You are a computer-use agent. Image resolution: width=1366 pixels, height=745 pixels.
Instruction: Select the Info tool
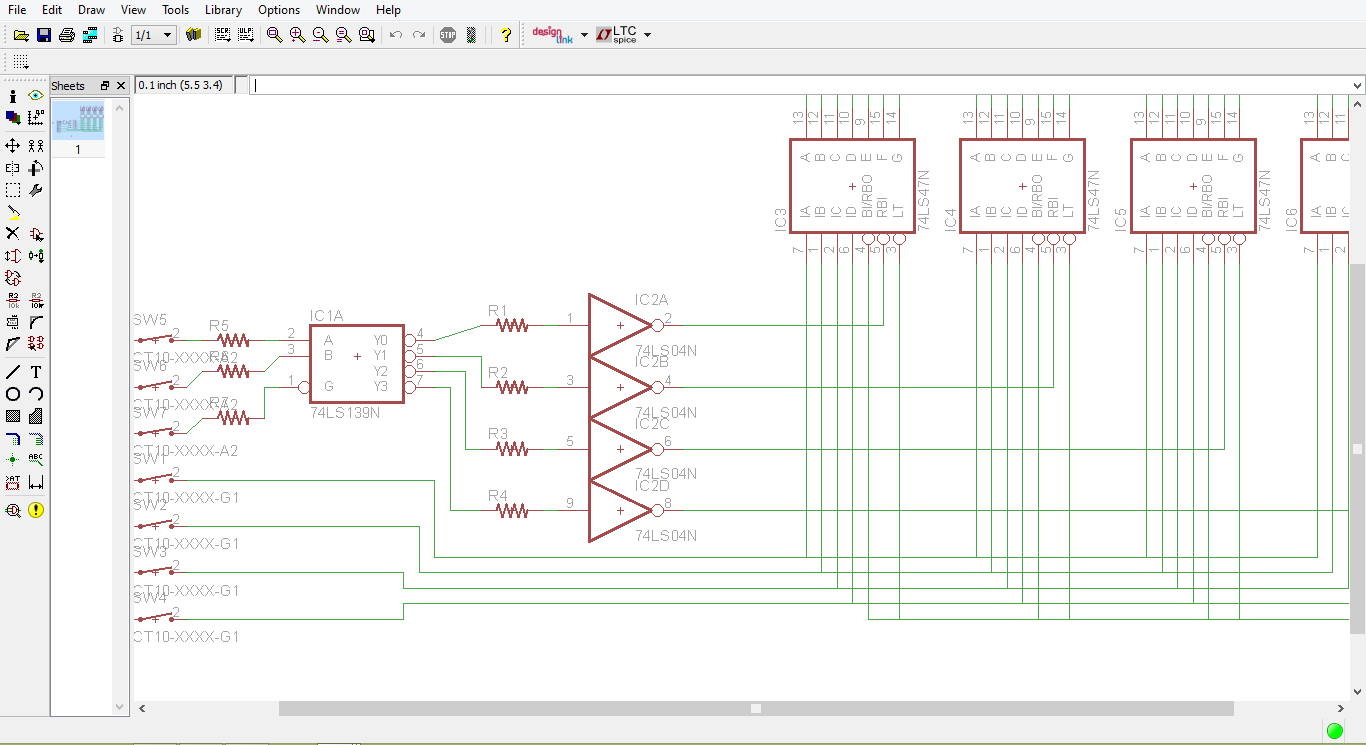point(13,96)
